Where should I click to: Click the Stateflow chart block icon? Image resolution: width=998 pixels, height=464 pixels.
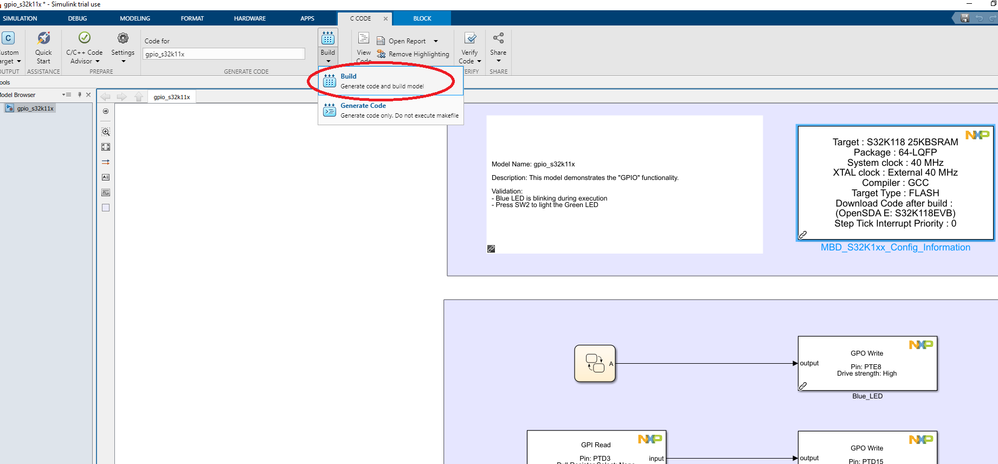(x=594, y=363)
